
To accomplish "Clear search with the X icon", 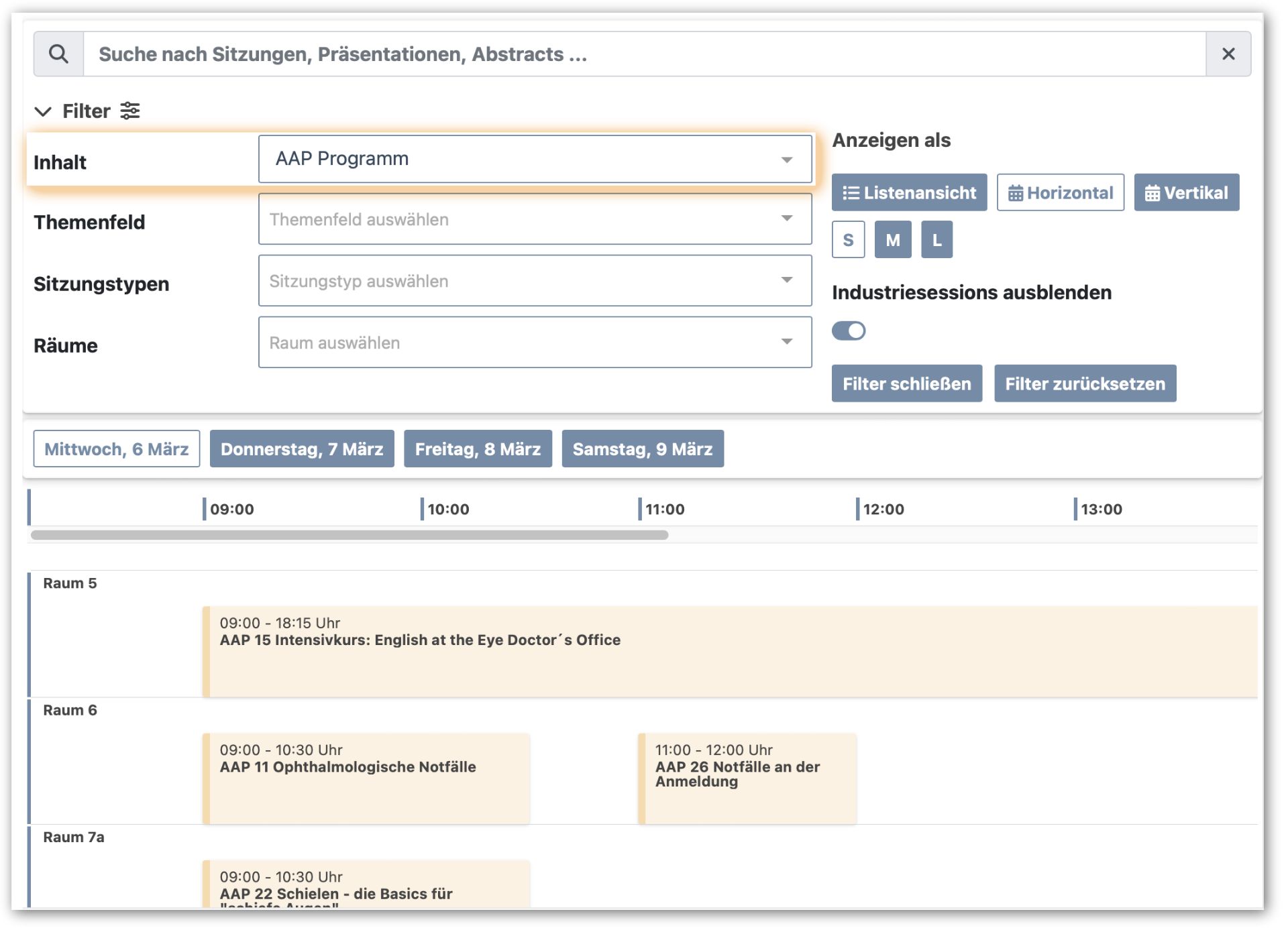I will 1228,54.
